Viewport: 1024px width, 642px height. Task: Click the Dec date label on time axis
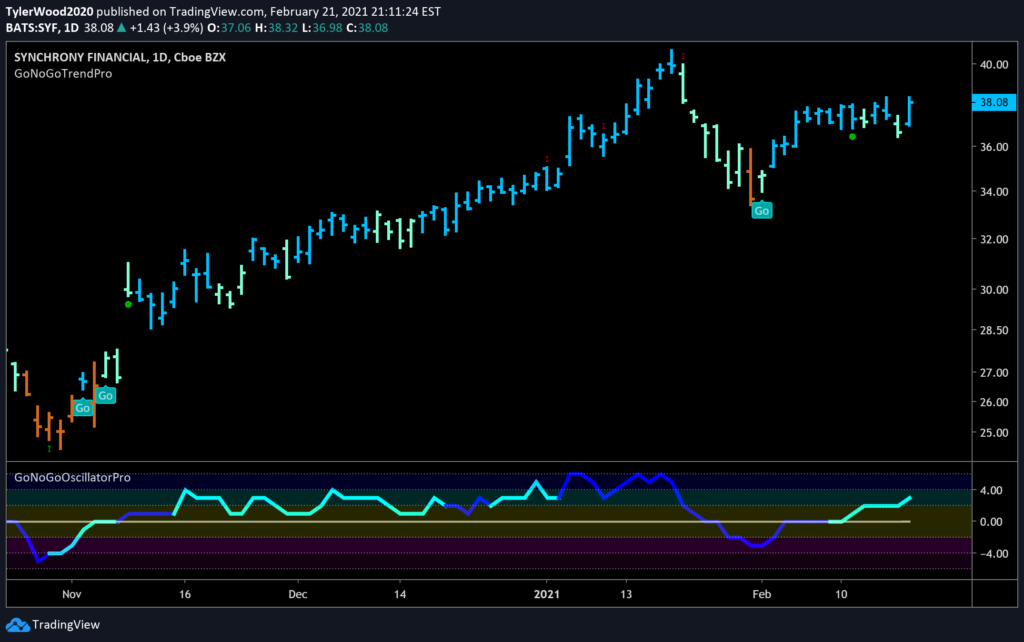tap(298, 594)
